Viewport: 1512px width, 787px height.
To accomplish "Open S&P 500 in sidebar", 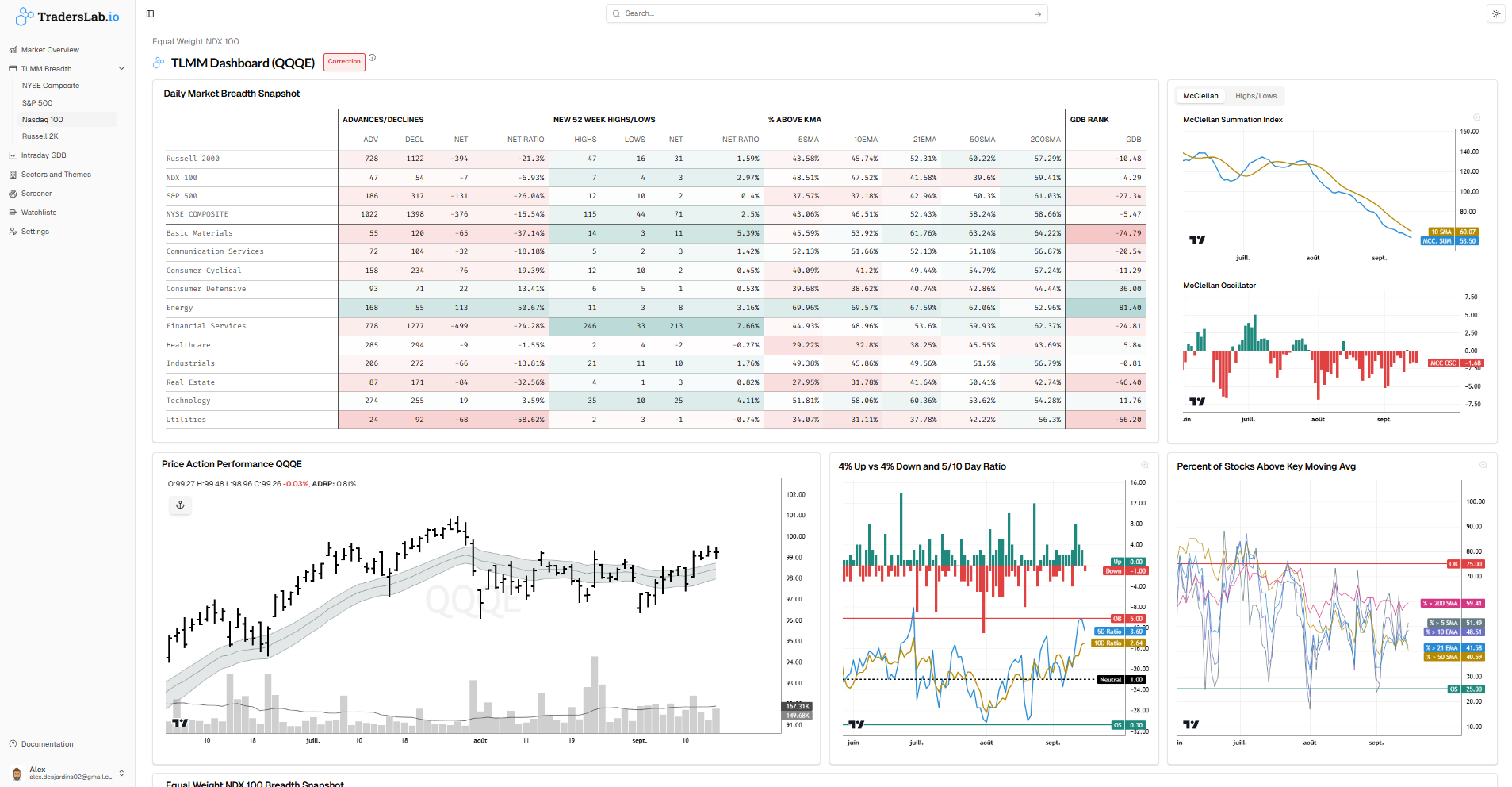I will click(x=37, y=103).
